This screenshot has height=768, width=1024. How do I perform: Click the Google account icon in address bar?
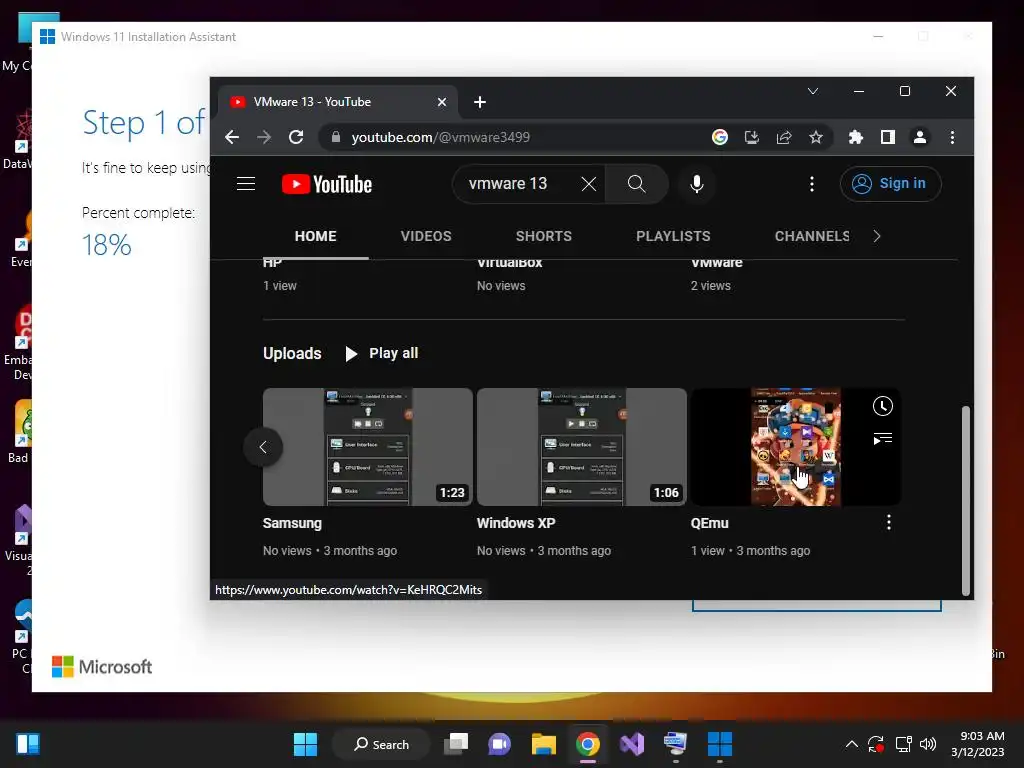[720, 137]
